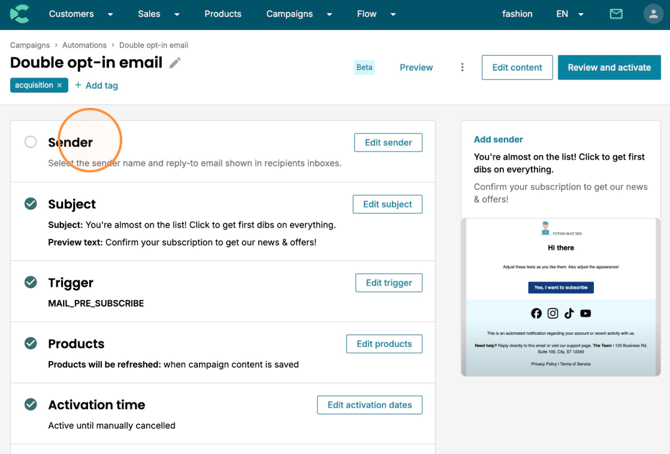Viewport: 670px width, 454px height.
Task: Expand the Flow menu arrow
Action: (x=393, y=15)
